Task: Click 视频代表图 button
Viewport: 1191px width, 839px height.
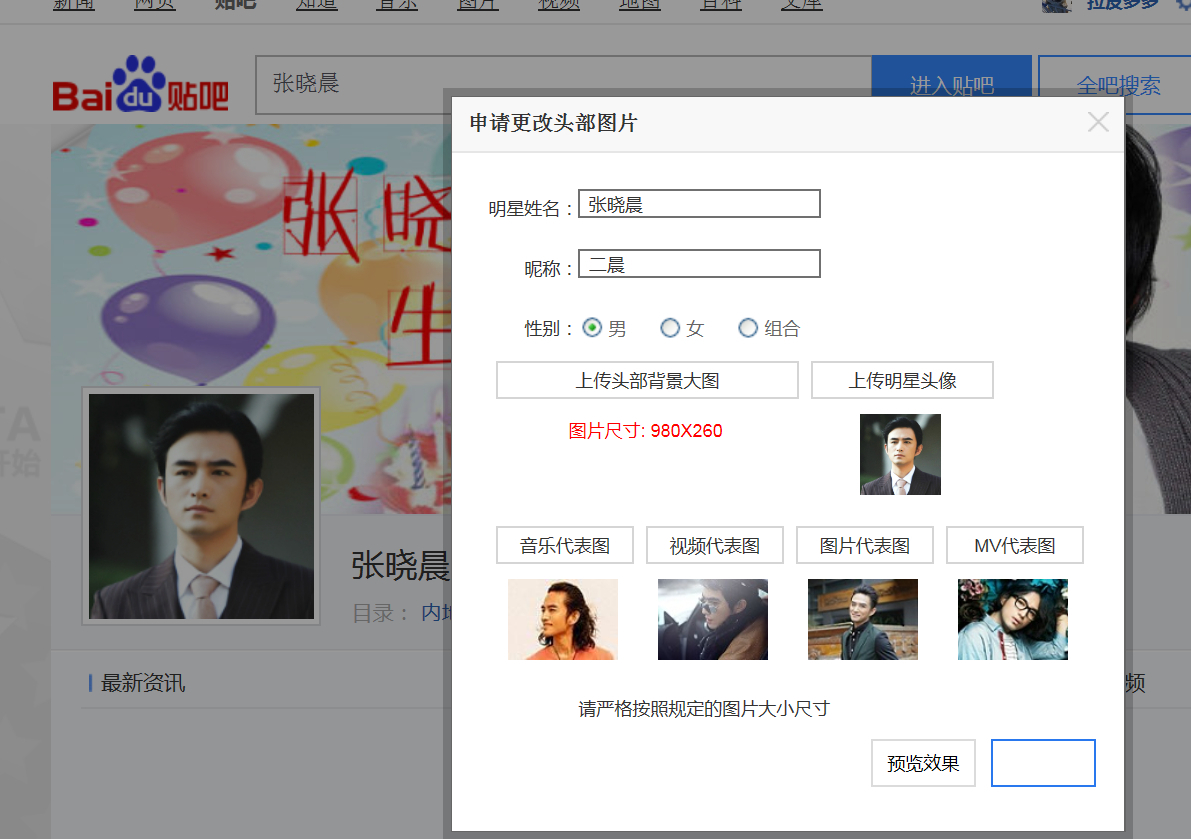Action: click(x=714, y=545)
